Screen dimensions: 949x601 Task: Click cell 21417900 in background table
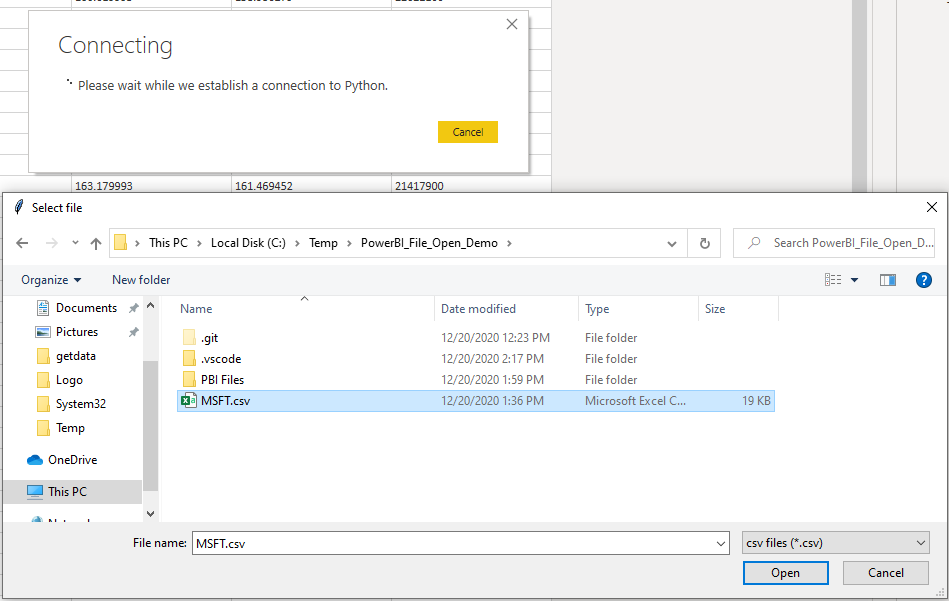419,186
